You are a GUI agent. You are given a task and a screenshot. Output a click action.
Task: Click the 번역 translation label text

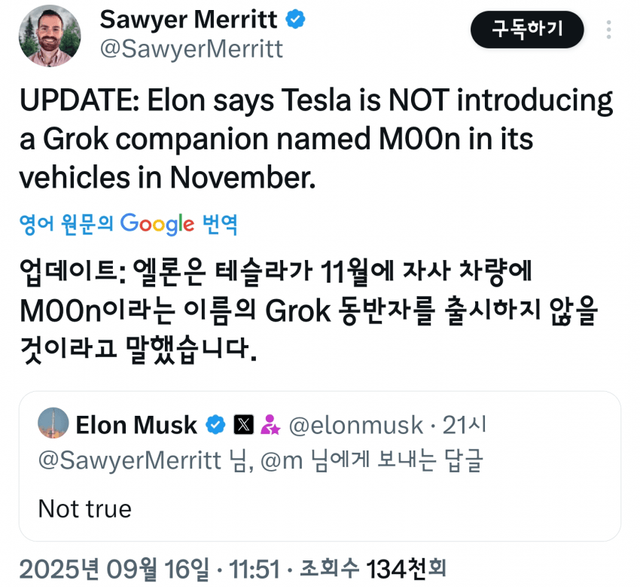coord(219,223)
